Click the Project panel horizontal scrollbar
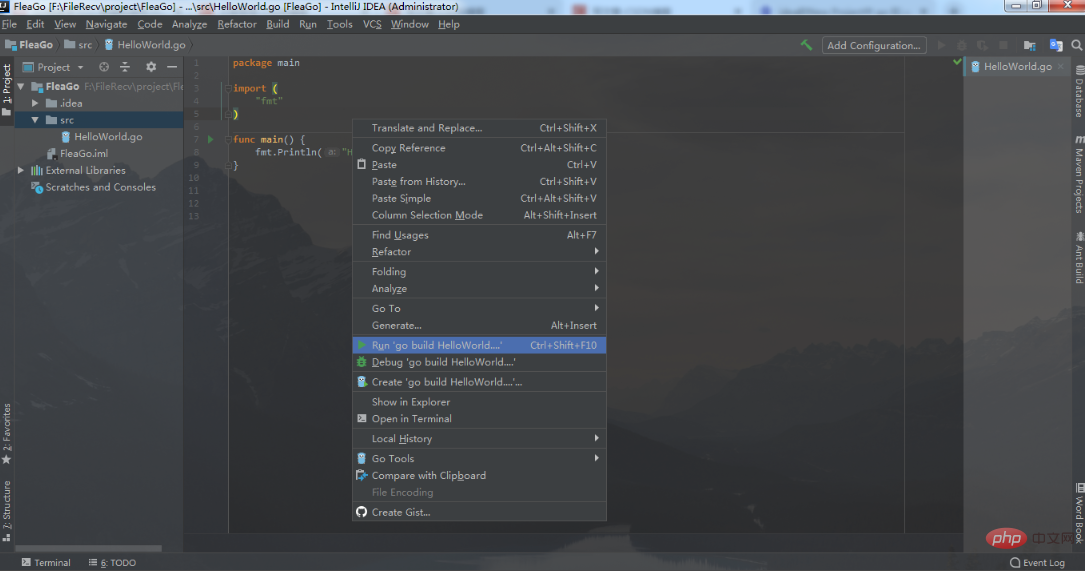Image resolution: width=1085 pixels, height=571 pixels. pos(89,548)
